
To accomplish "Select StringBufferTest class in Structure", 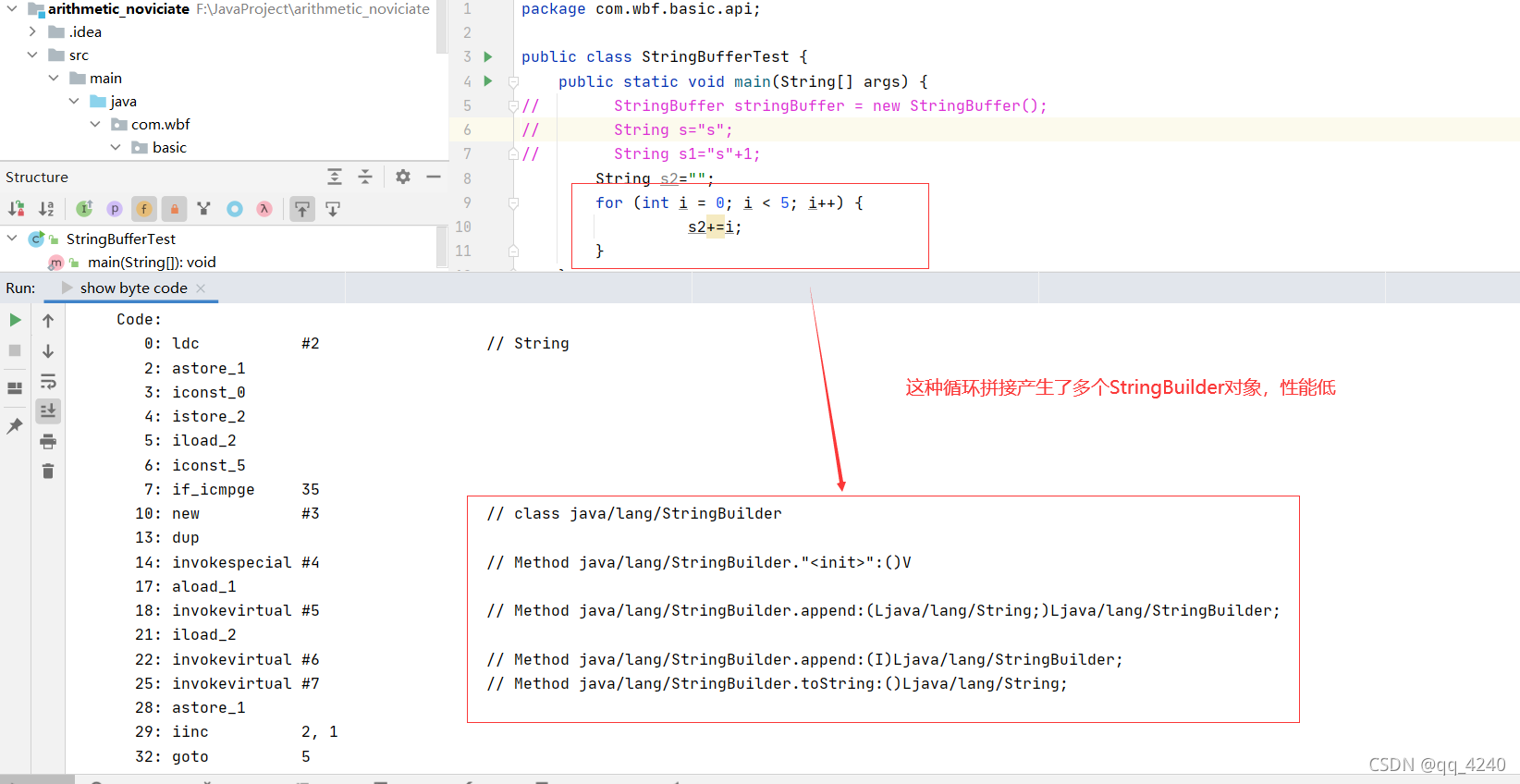I will point(120,239).
